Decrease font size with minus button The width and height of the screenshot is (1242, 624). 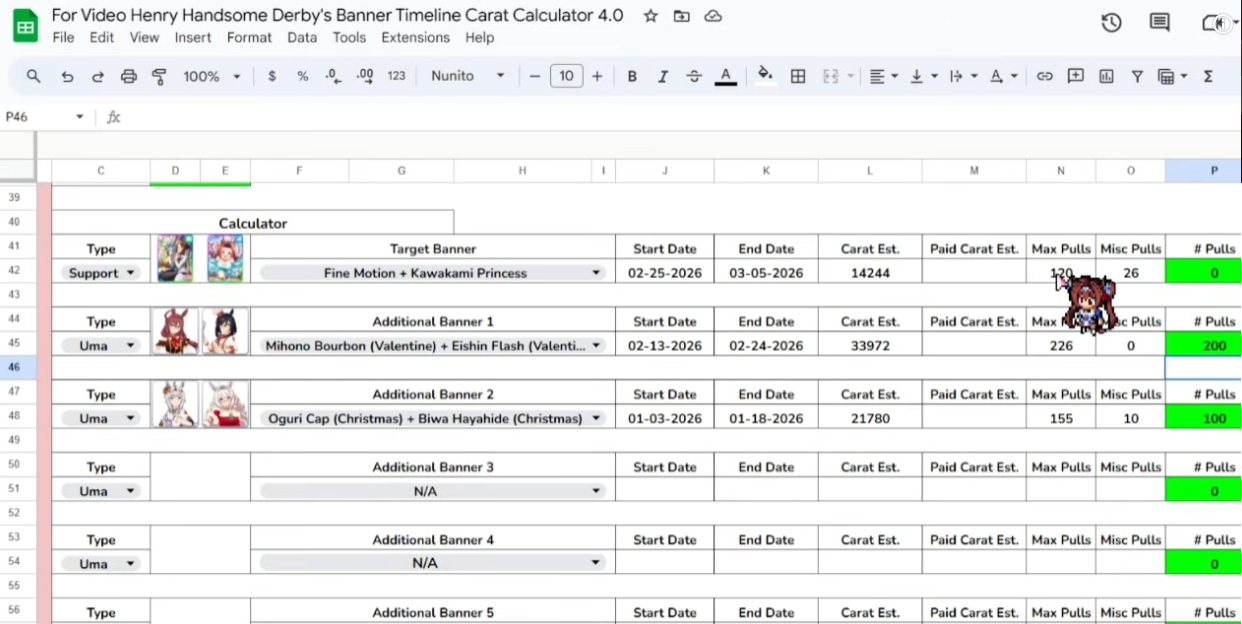click(x=535, y=76)
